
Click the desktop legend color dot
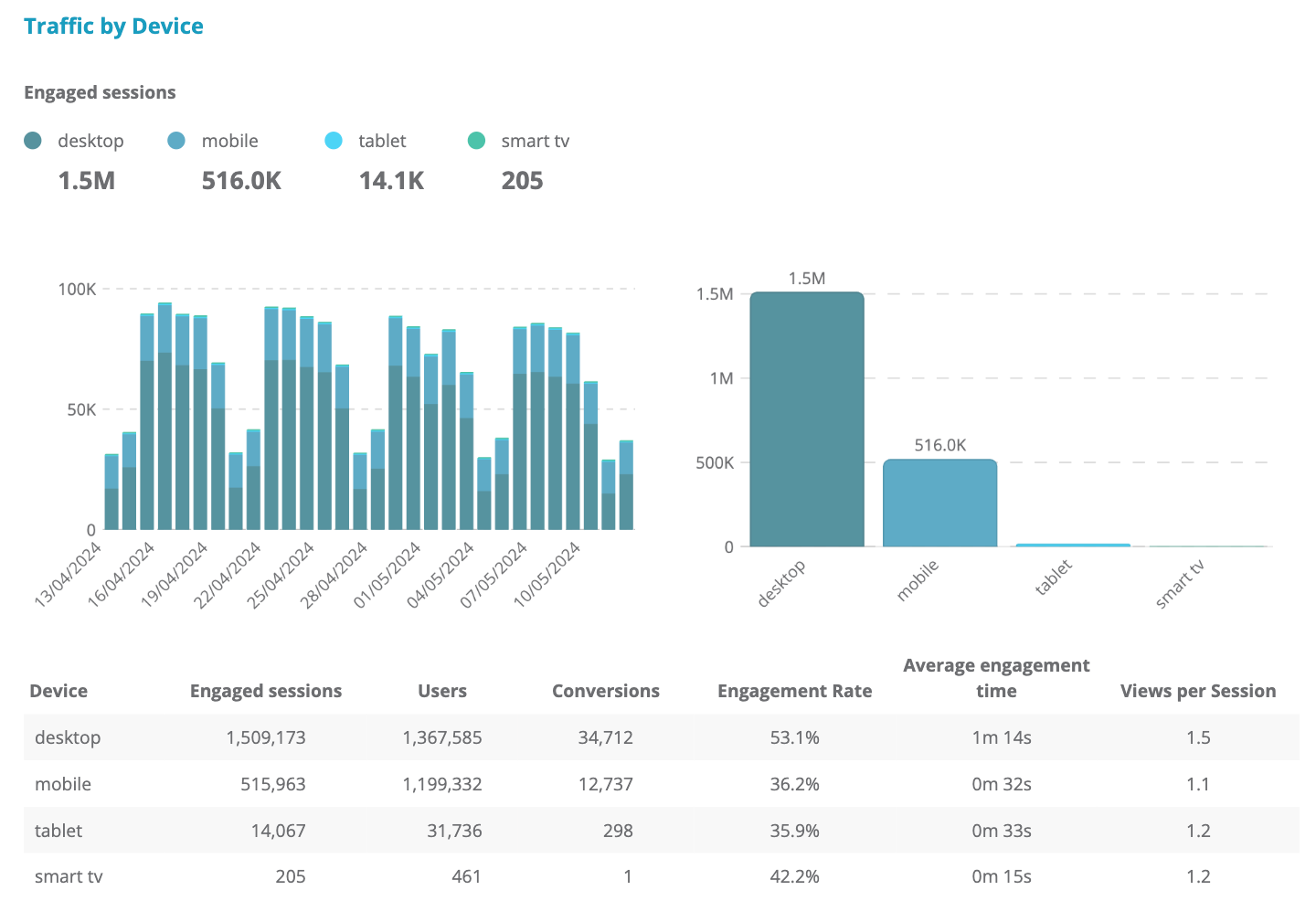[x=33, y=141]
